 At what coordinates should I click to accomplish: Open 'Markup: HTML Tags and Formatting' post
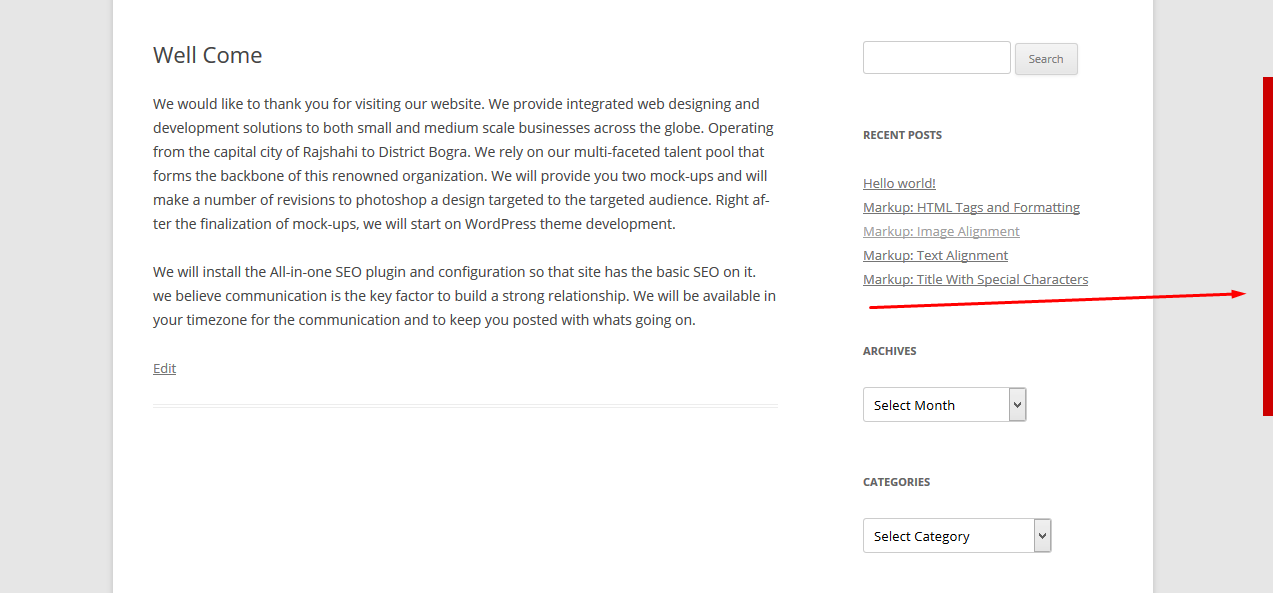[971, 207]
